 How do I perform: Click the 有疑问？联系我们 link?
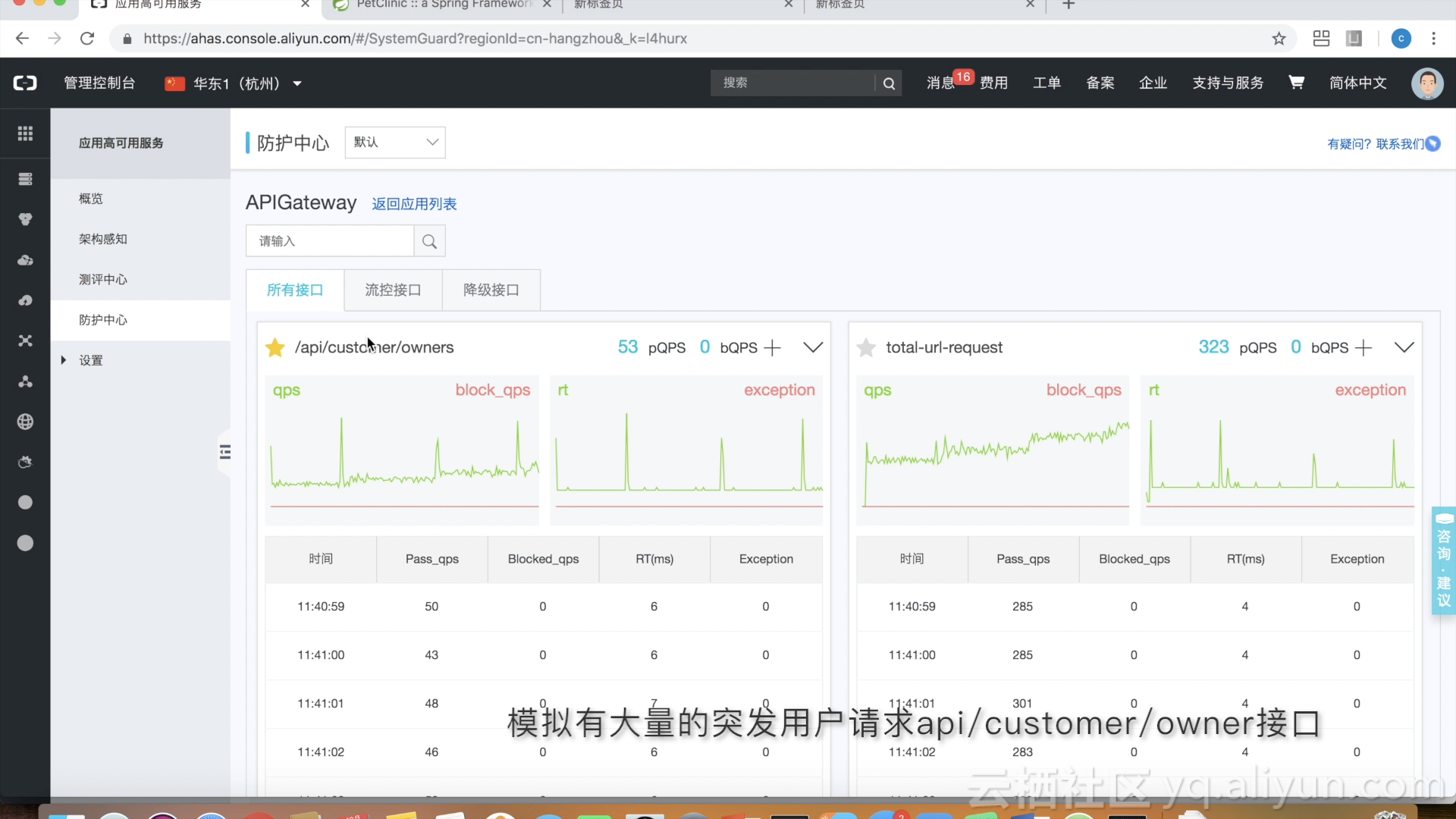pos(1375,144)
